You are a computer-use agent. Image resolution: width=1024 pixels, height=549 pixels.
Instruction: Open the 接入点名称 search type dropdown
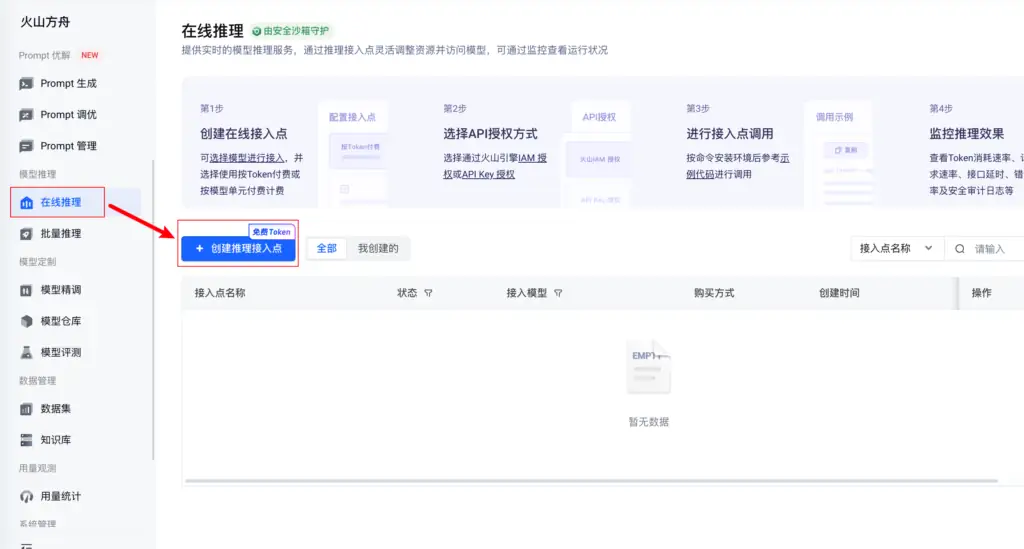(x=897, y=249)
